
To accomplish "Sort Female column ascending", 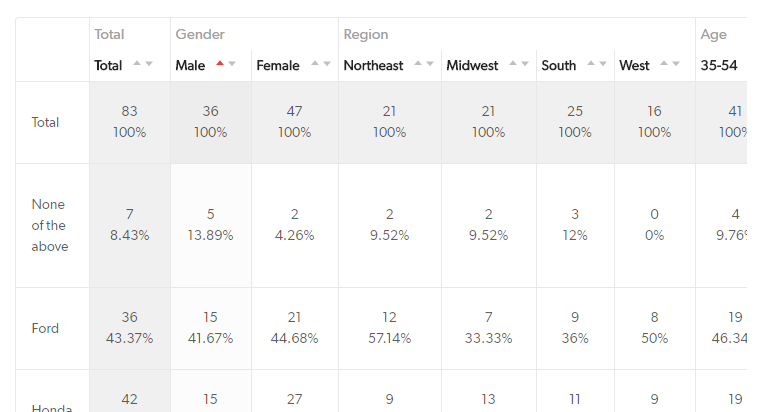I will 315,64.
